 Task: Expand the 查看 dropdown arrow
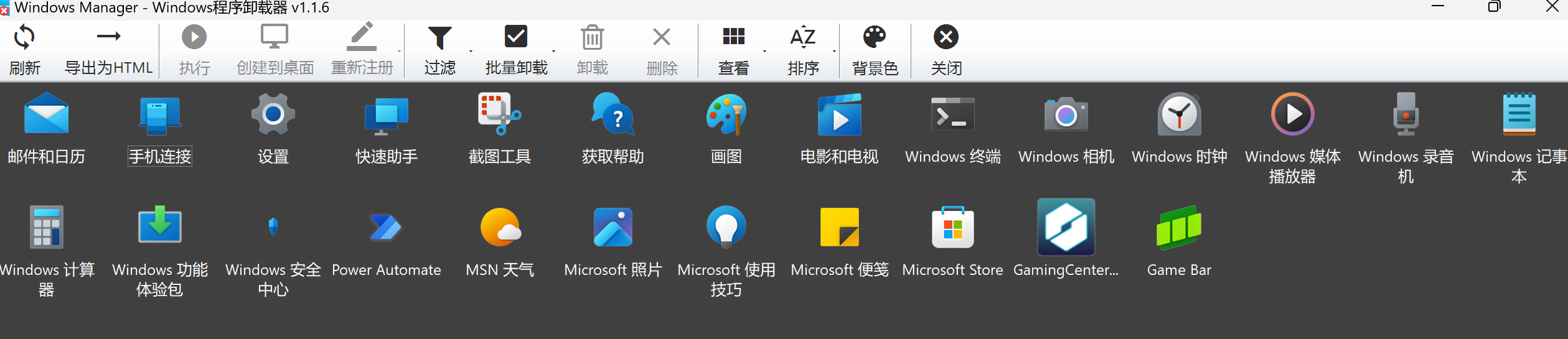[x=764, y=51]
